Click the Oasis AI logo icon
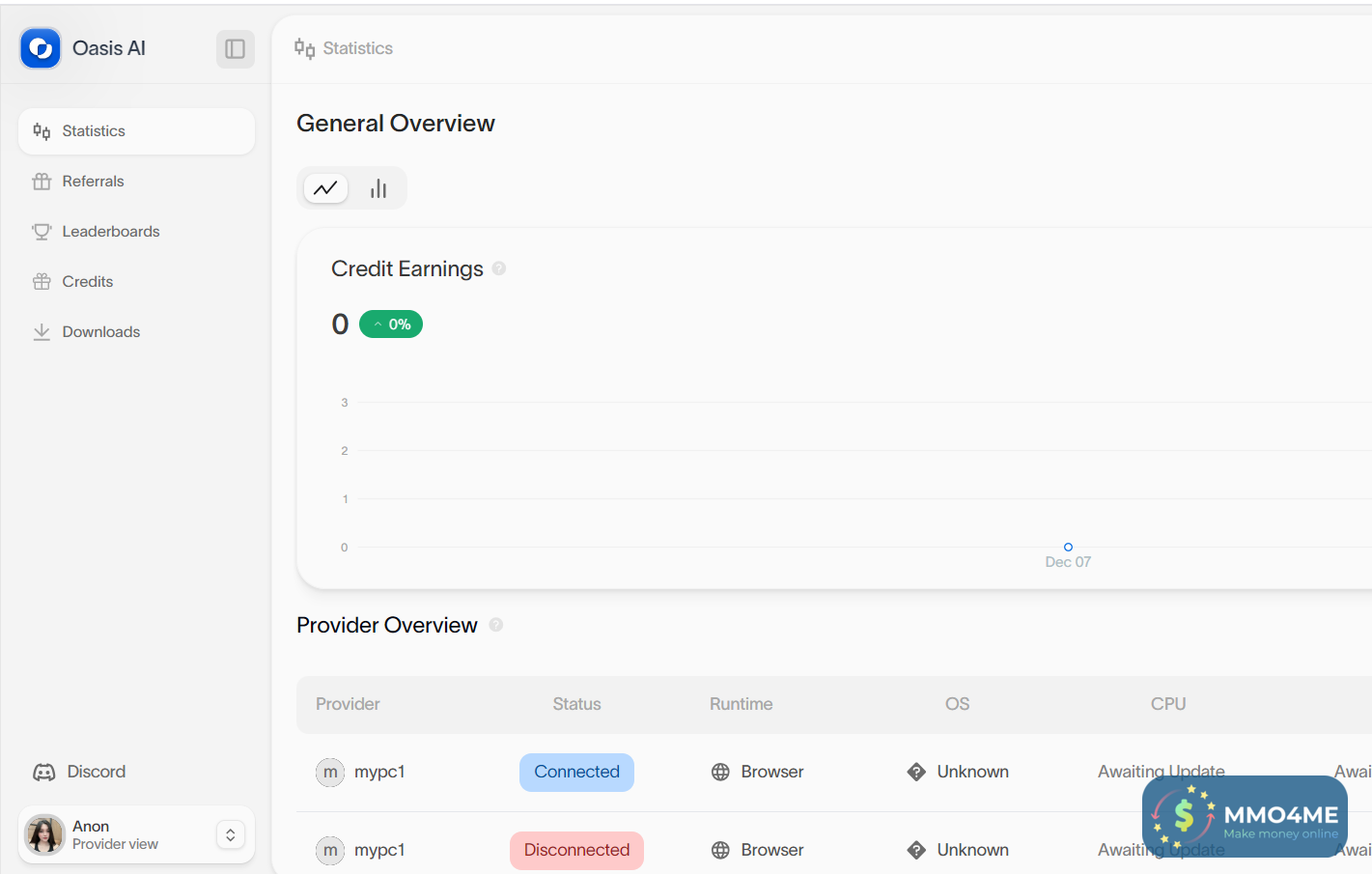The width and height of the screenshot is (1372, 874). click(41, 48)
